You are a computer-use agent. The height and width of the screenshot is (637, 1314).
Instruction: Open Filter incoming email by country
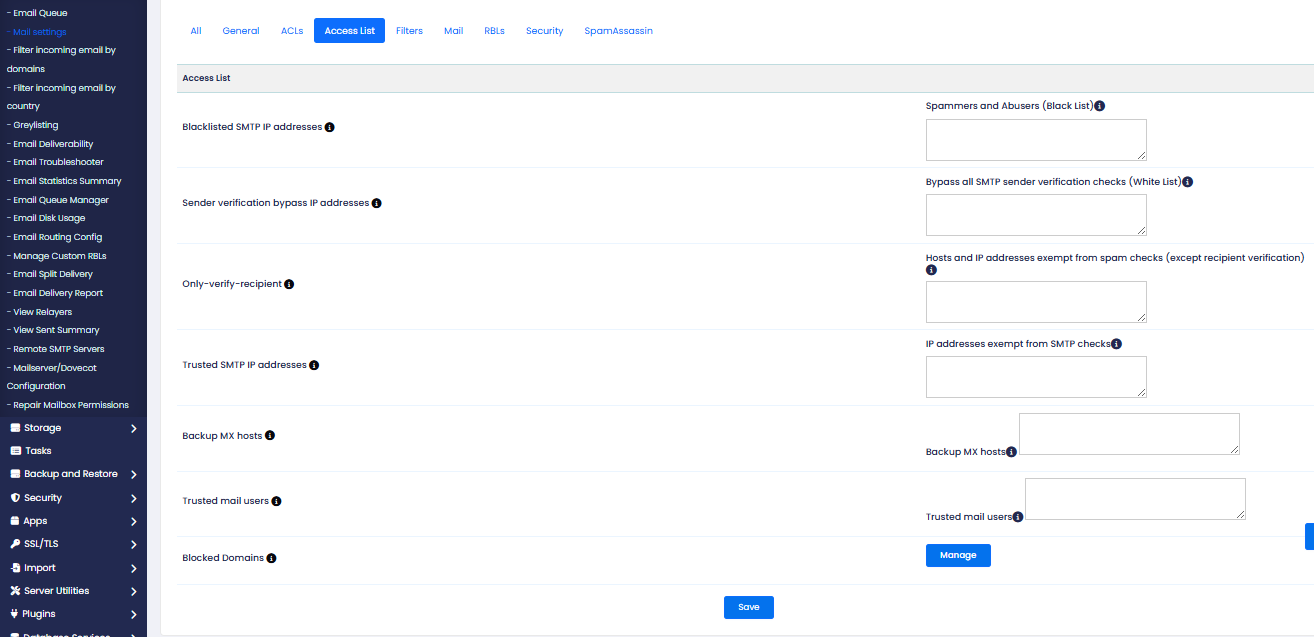(x=61, y=97)
